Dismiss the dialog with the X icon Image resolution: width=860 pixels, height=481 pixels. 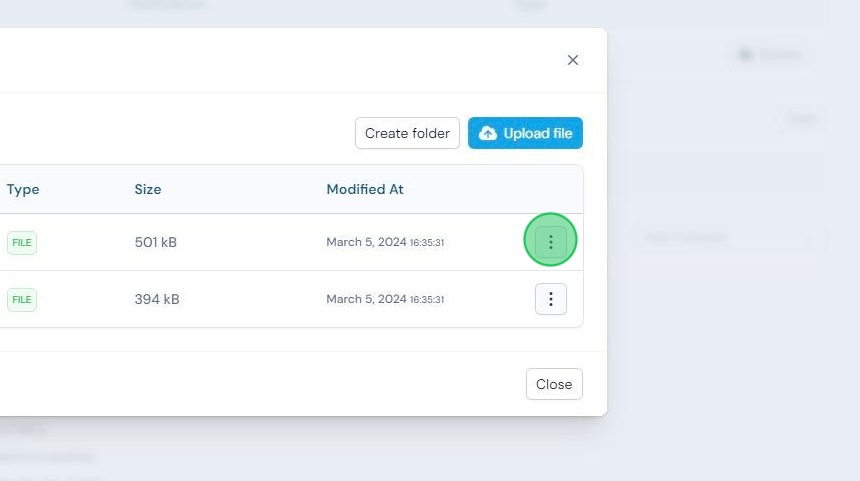(573, 60)
